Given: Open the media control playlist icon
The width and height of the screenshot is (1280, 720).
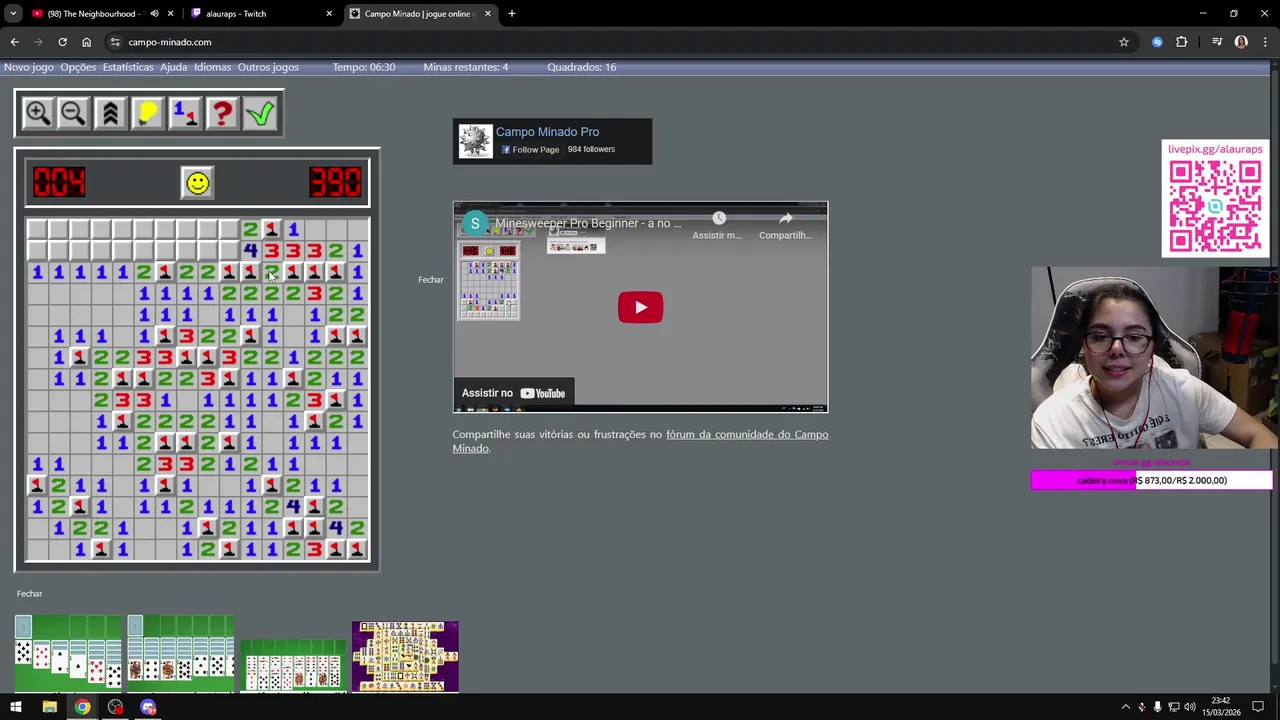Looking at the screenshot, I should tap(1217, 42).
